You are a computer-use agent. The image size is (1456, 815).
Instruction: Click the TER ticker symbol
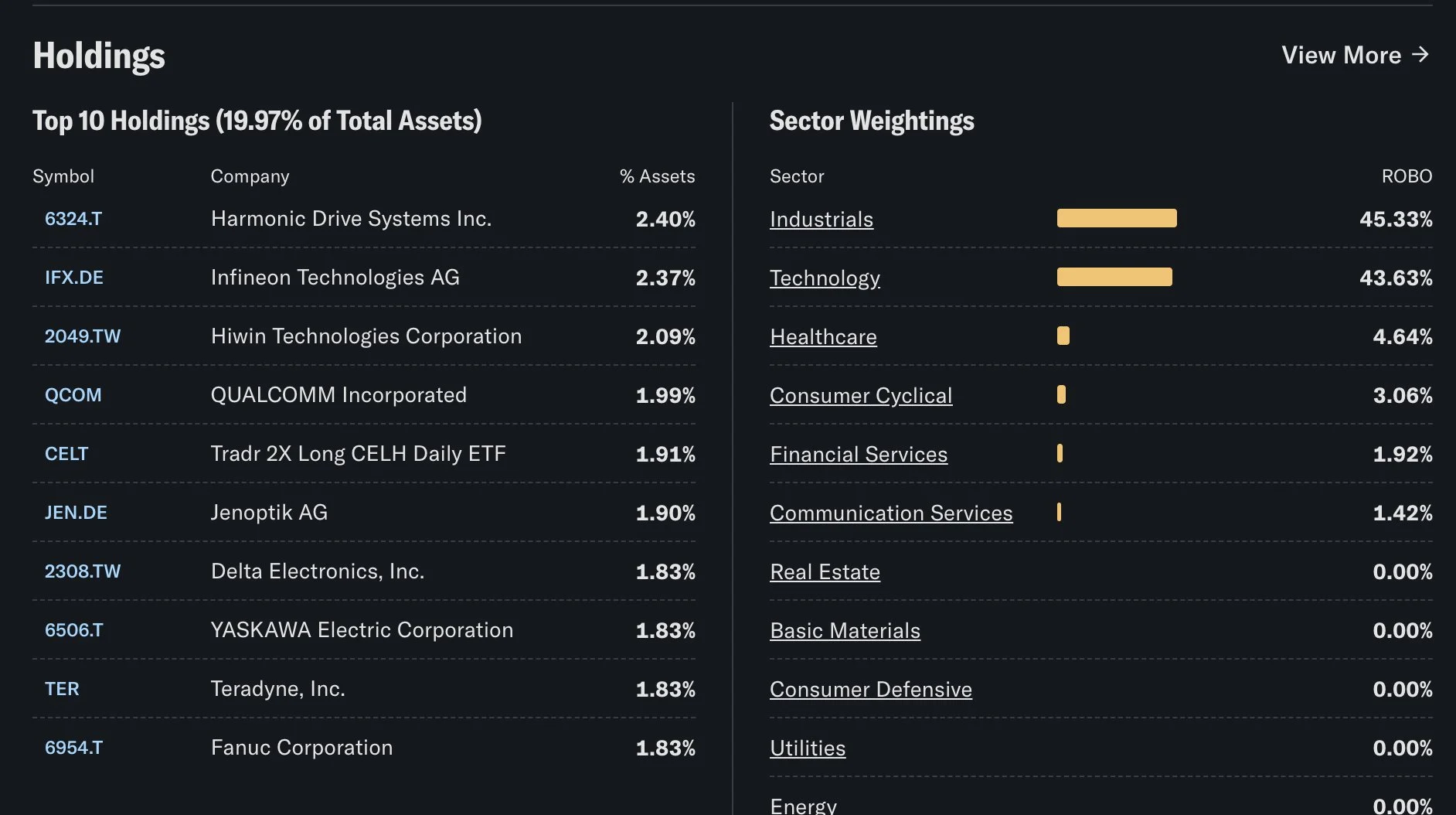[62, 689]
